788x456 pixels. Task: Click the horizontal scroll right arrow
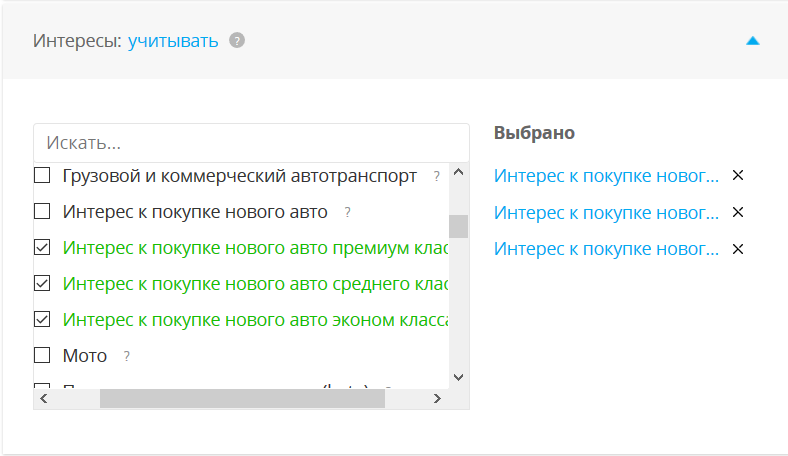[x=437, y=398]
